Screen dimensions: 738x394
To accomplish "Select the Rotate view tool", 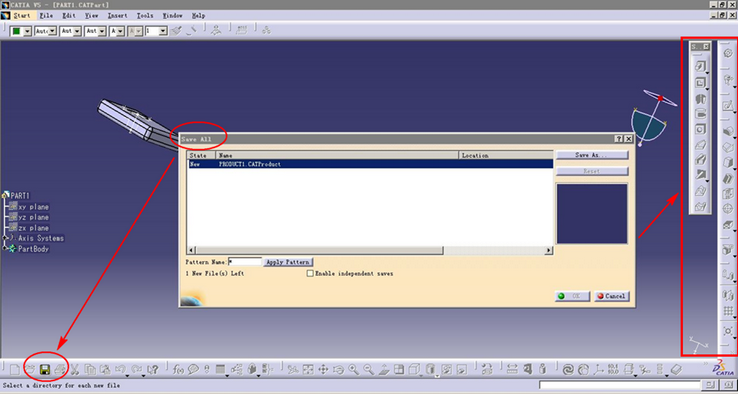I will [338, 370].
